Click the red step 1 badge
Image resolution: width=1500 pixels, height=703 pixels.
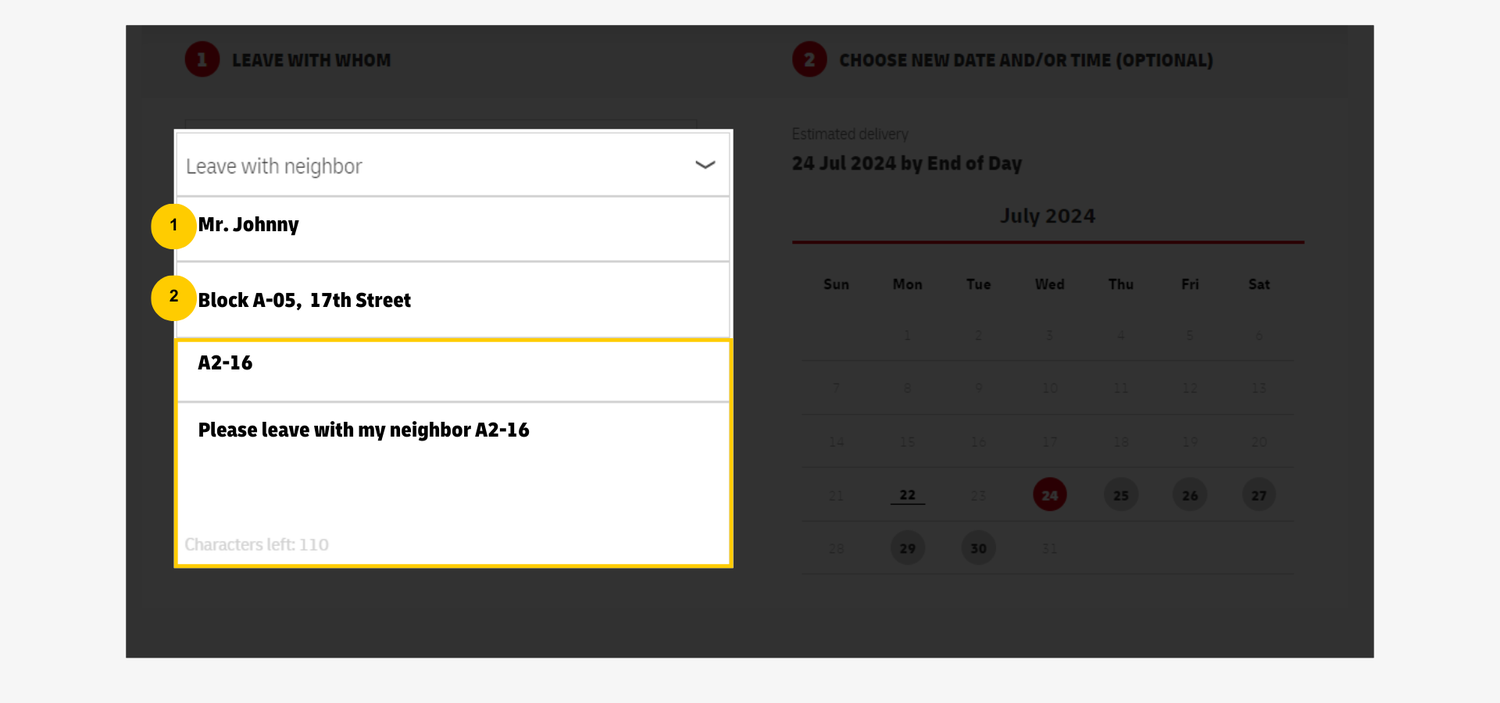coord(201,59)
